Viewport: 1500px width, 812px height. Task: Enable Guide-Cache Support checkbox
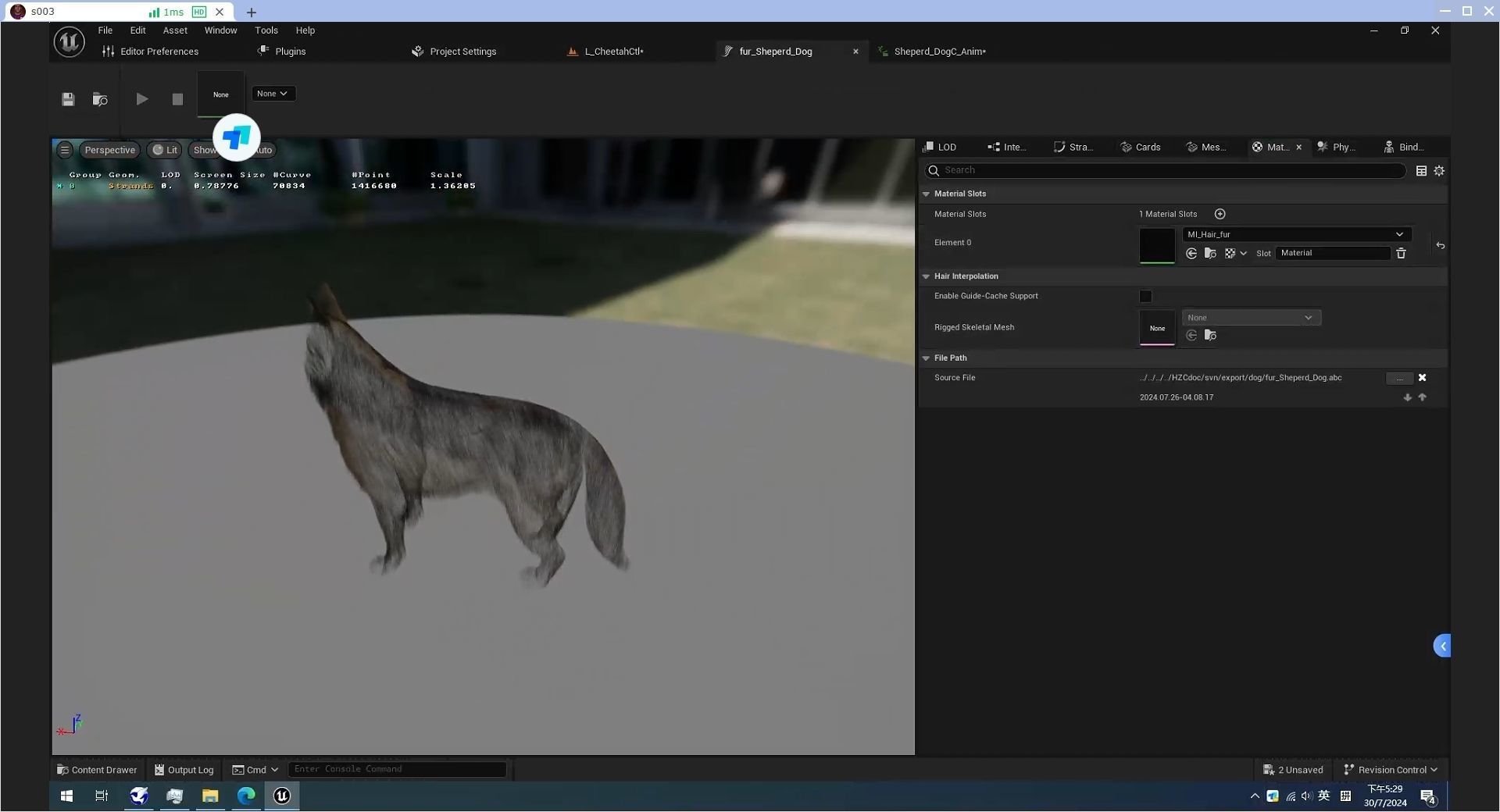click(1145, 297)
